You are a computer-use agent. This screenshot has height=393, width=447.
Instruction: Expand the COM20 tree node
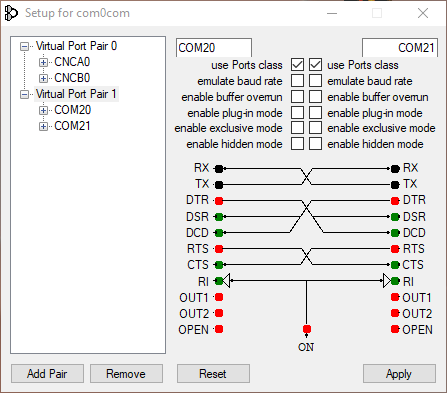tap(43, 110)
